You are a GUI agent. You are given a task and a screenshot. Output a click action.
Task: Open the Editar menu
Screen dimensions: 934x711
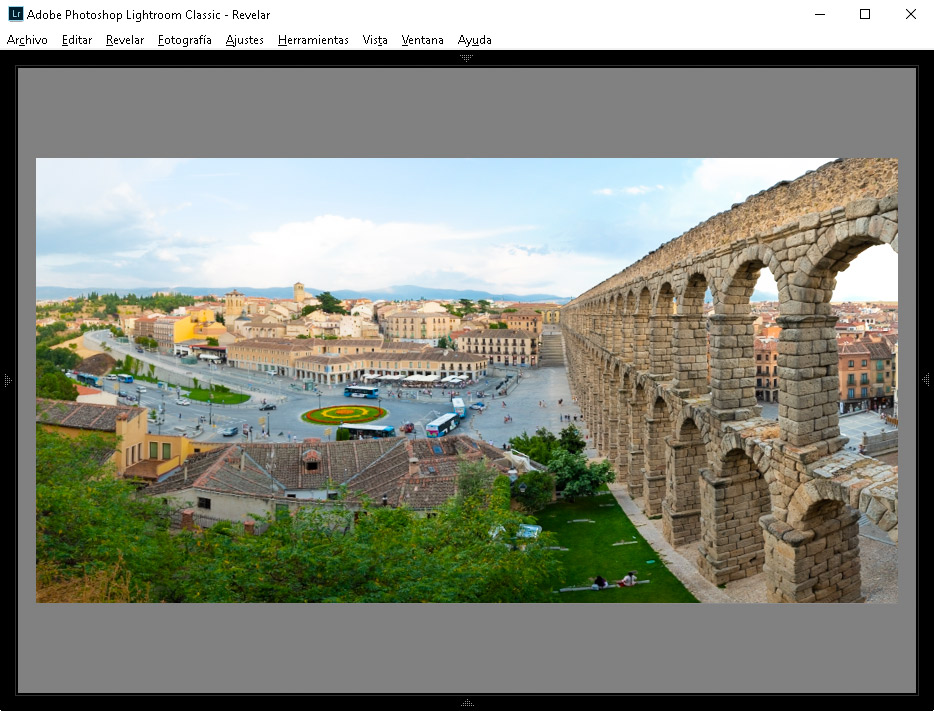pos(77,40)
